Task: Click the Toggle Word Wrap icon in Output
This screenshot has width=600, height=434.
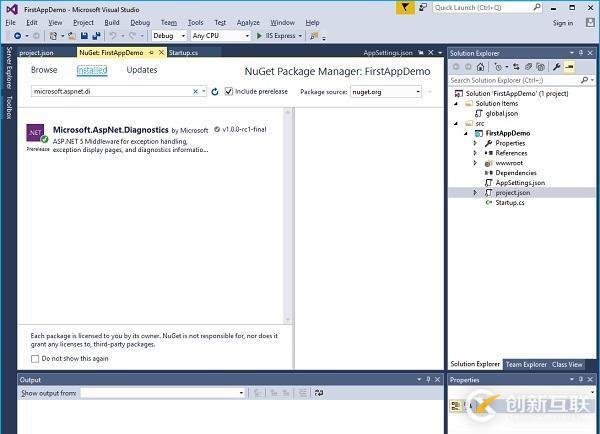Action: pos(319,393)
